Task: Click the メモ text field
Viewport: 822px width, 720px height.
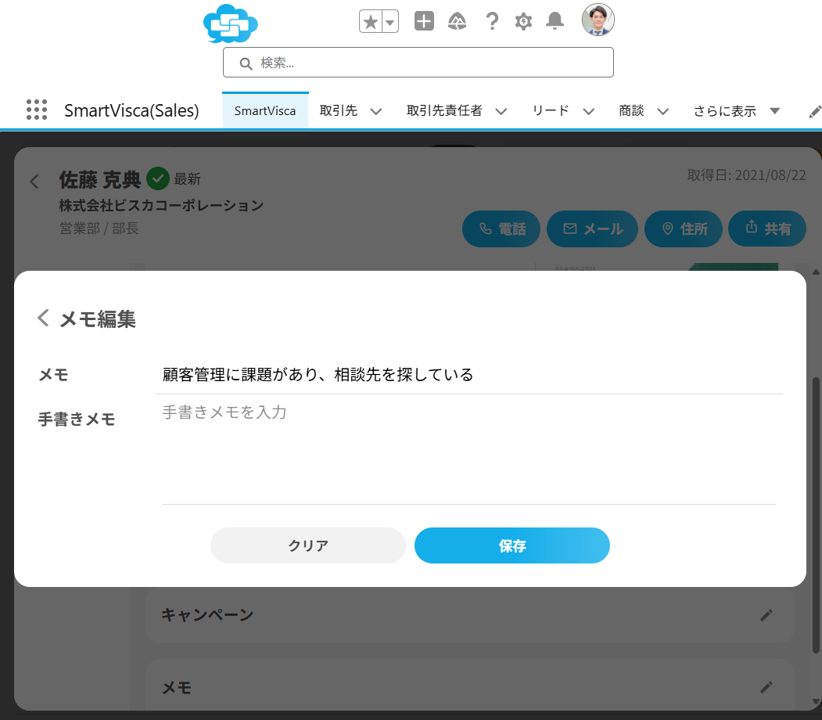Action: click(468, 375)
